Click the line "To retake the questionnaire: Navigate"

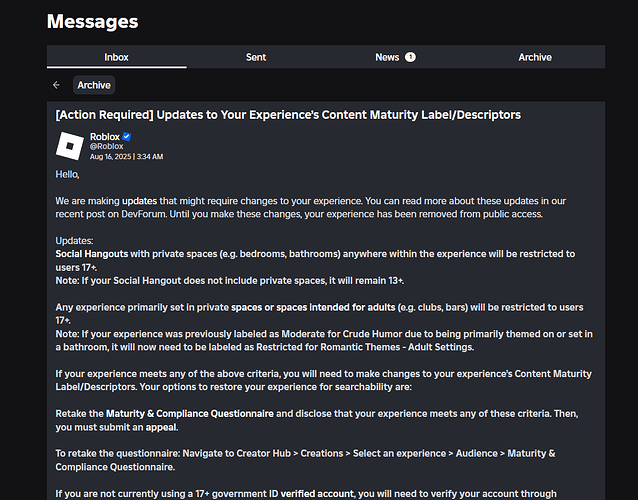coord(305,460)
